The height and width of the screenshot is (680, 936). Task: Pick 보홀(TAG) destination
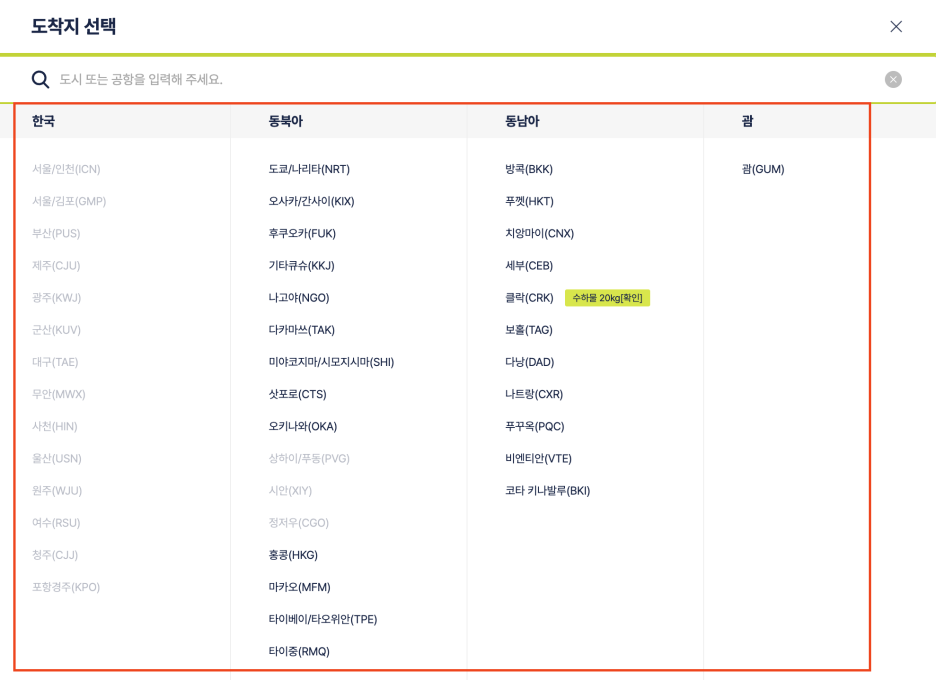pyautogui.click(x=529, y=330)
